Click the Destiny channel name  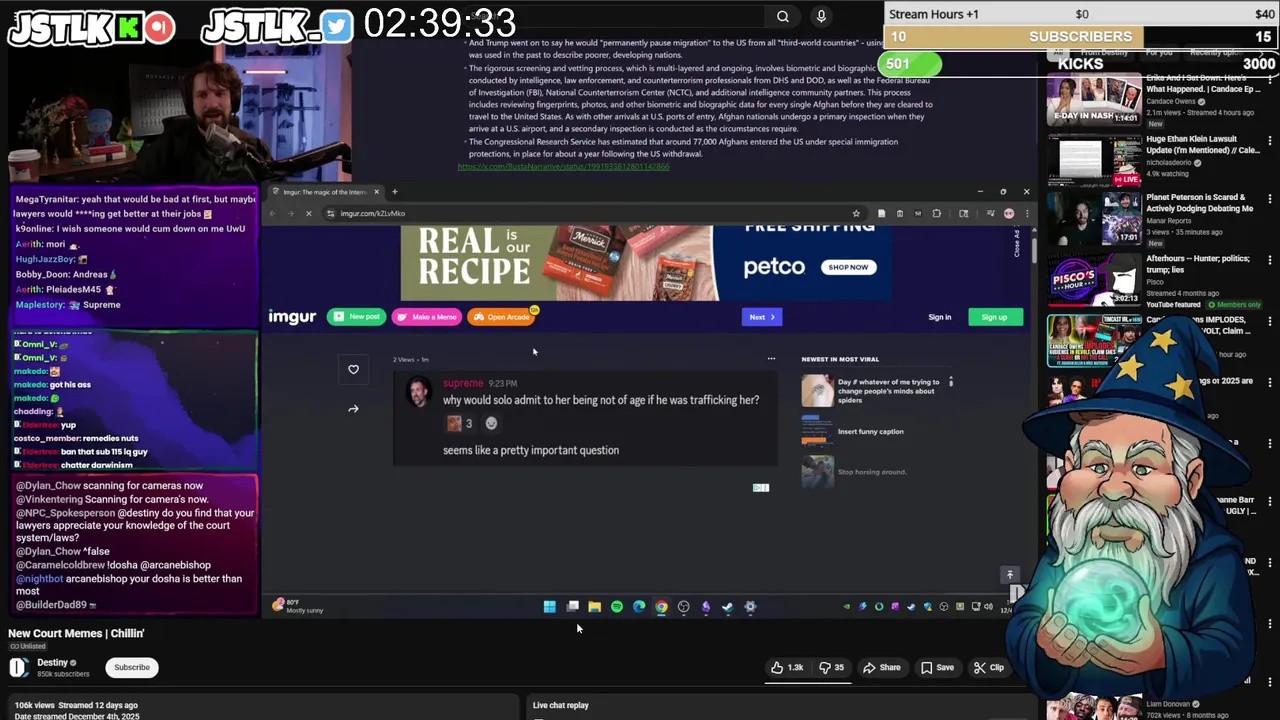coord(53,662)
